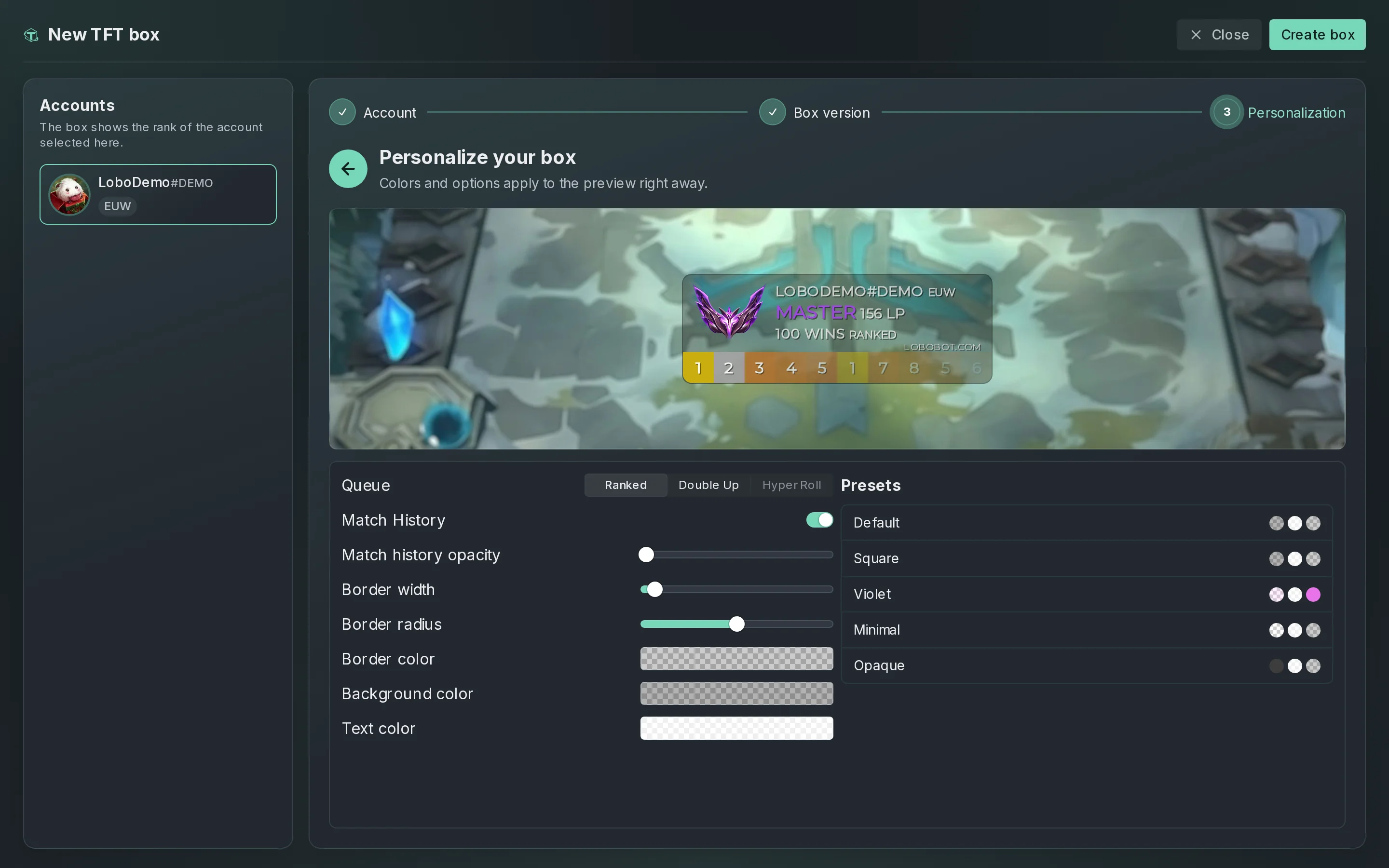Image resolution: width=1389 pixels, height=868 pixels.
Task: Select the LoboDemo#DEMO account card
Action: tap(158, 194)
